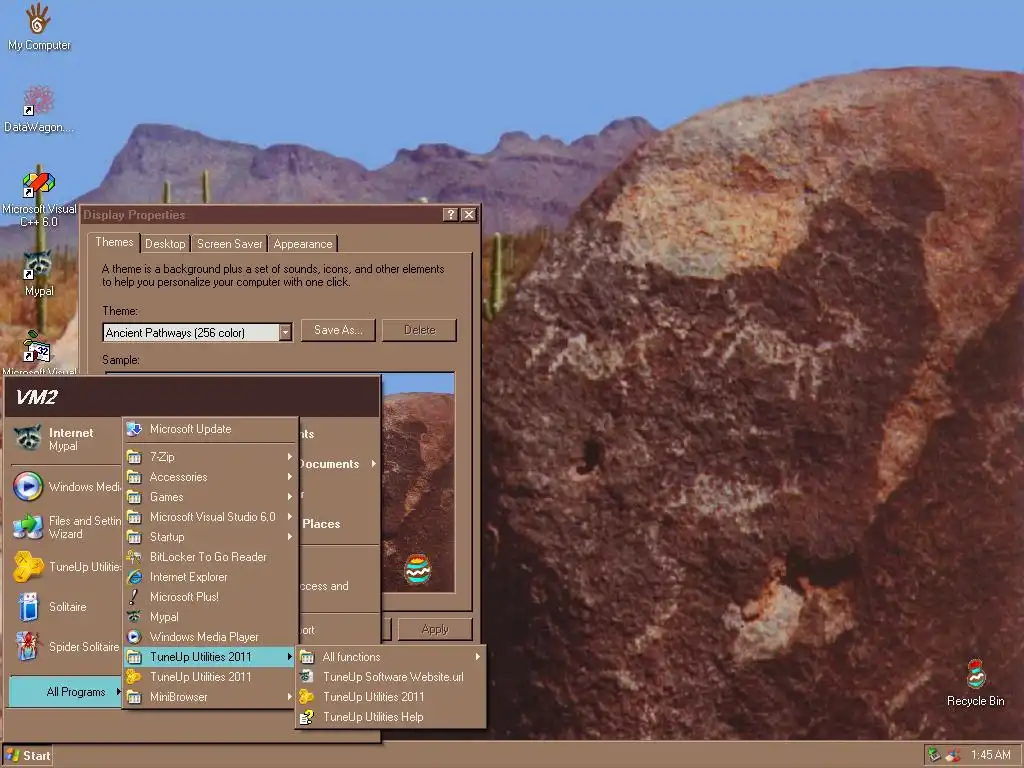
Task: Open My Computer desktop icon
Action: point(39,27)
